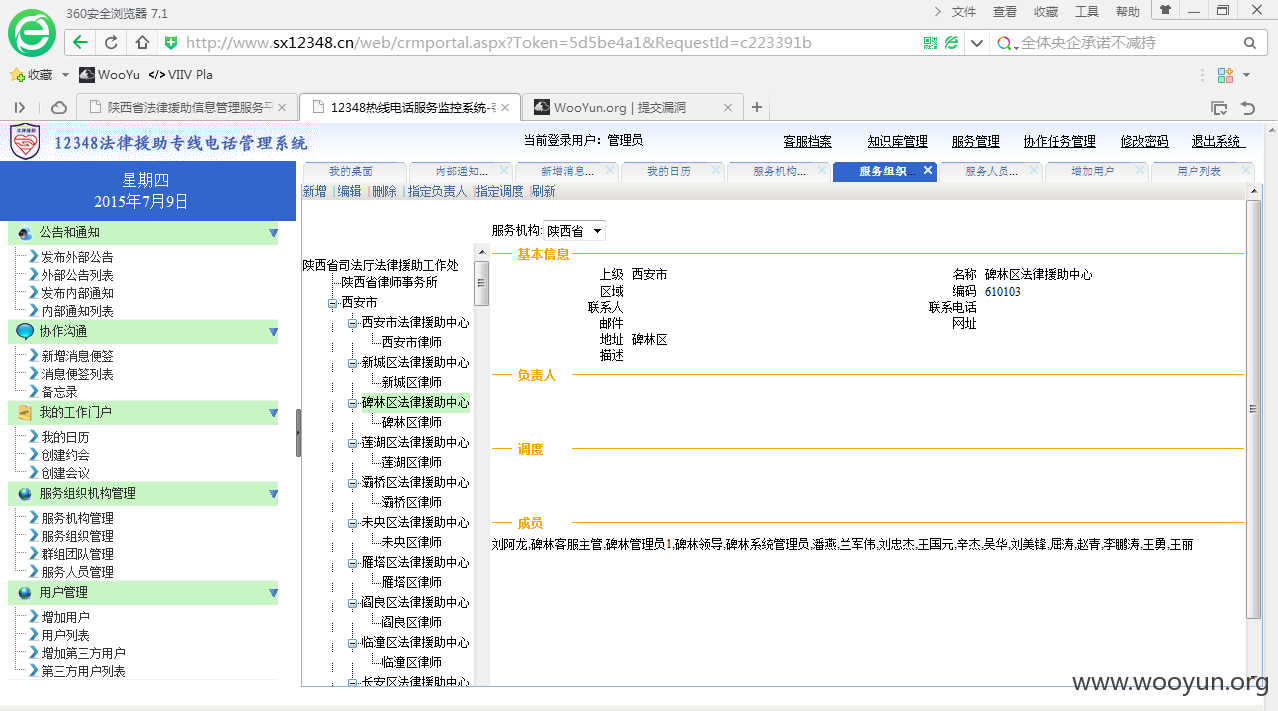
Task: Click the cloud sync icon in tab bar
Action: coord(59,107)
